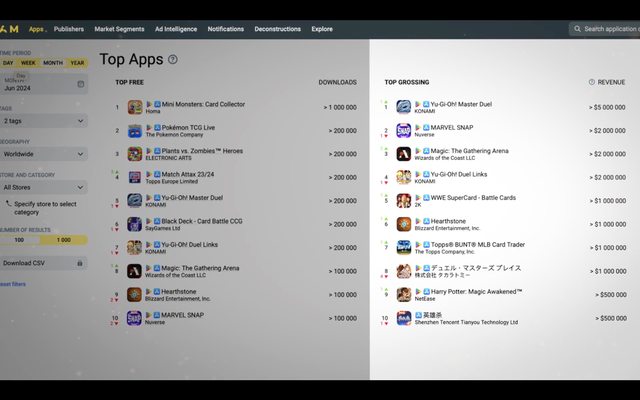This screenshot has width=640, height=400.
Task: Click ELECTRONIC ARTS publisher name
Action: click(x=168, y=158)
